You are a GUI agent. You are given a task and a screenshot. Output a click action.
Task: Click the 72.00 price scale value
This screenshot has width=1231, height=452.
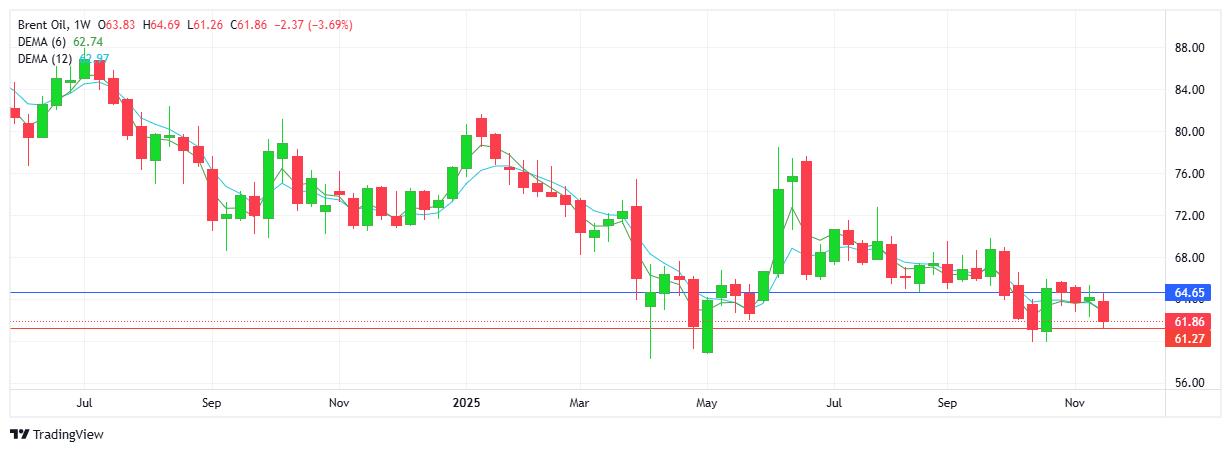pos(1188,216)
